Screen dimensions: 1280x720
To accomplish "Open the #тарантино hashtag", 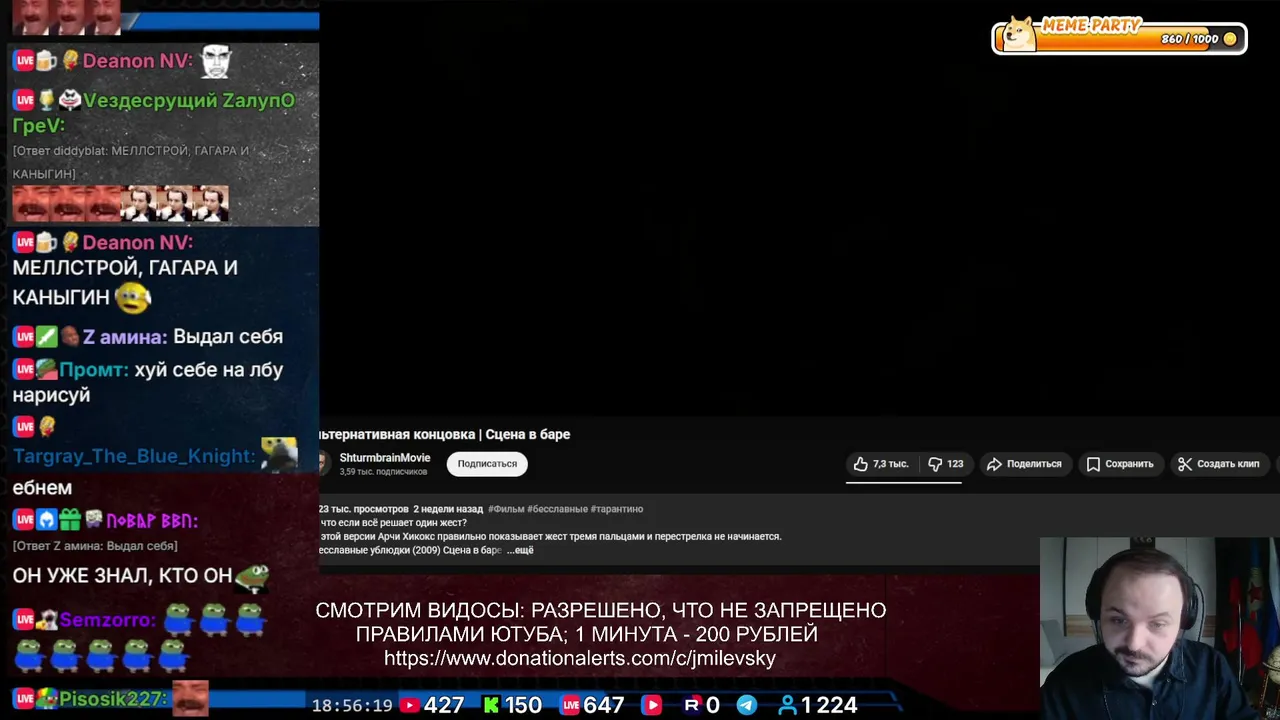I will tap(617, 509).
